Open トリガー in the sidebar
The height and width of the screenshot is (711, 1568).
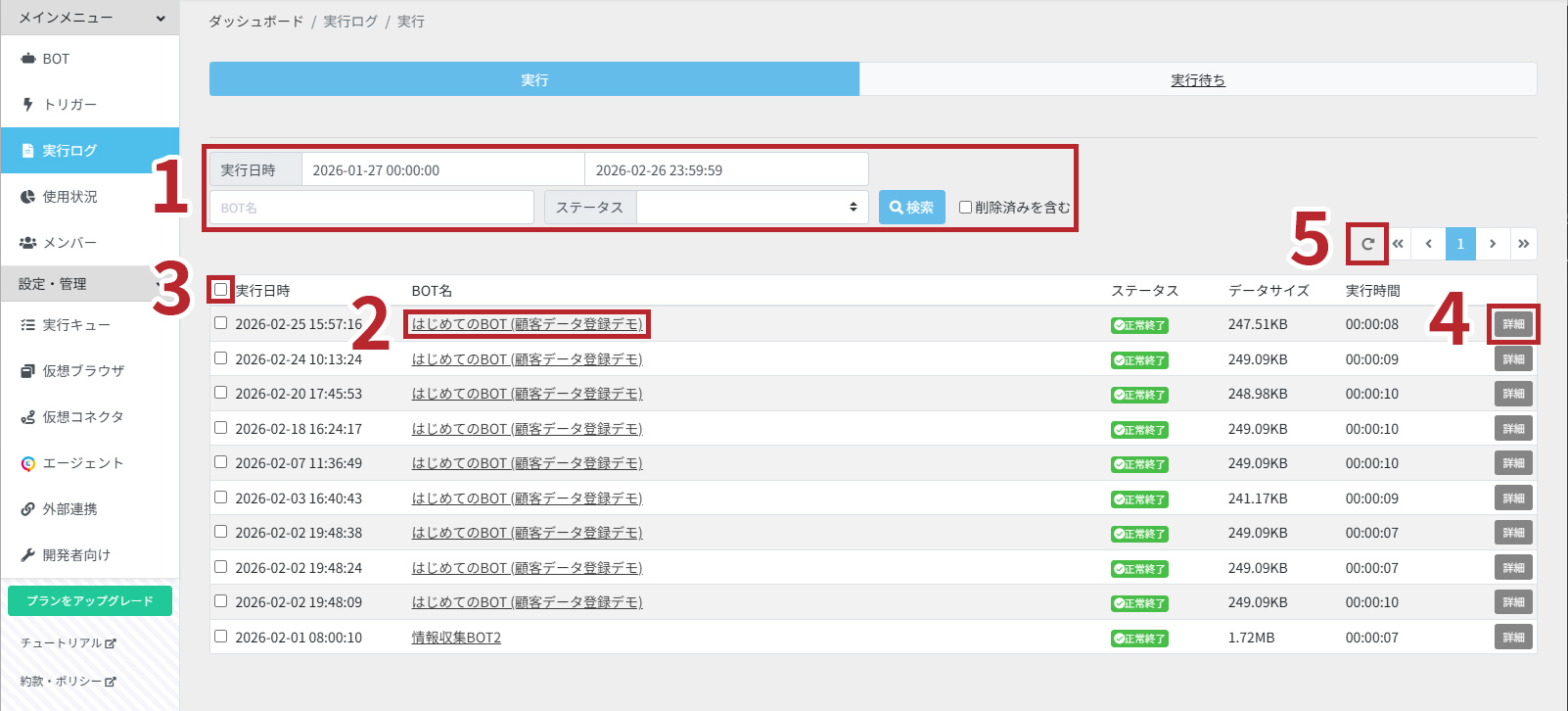pos(69,105)
